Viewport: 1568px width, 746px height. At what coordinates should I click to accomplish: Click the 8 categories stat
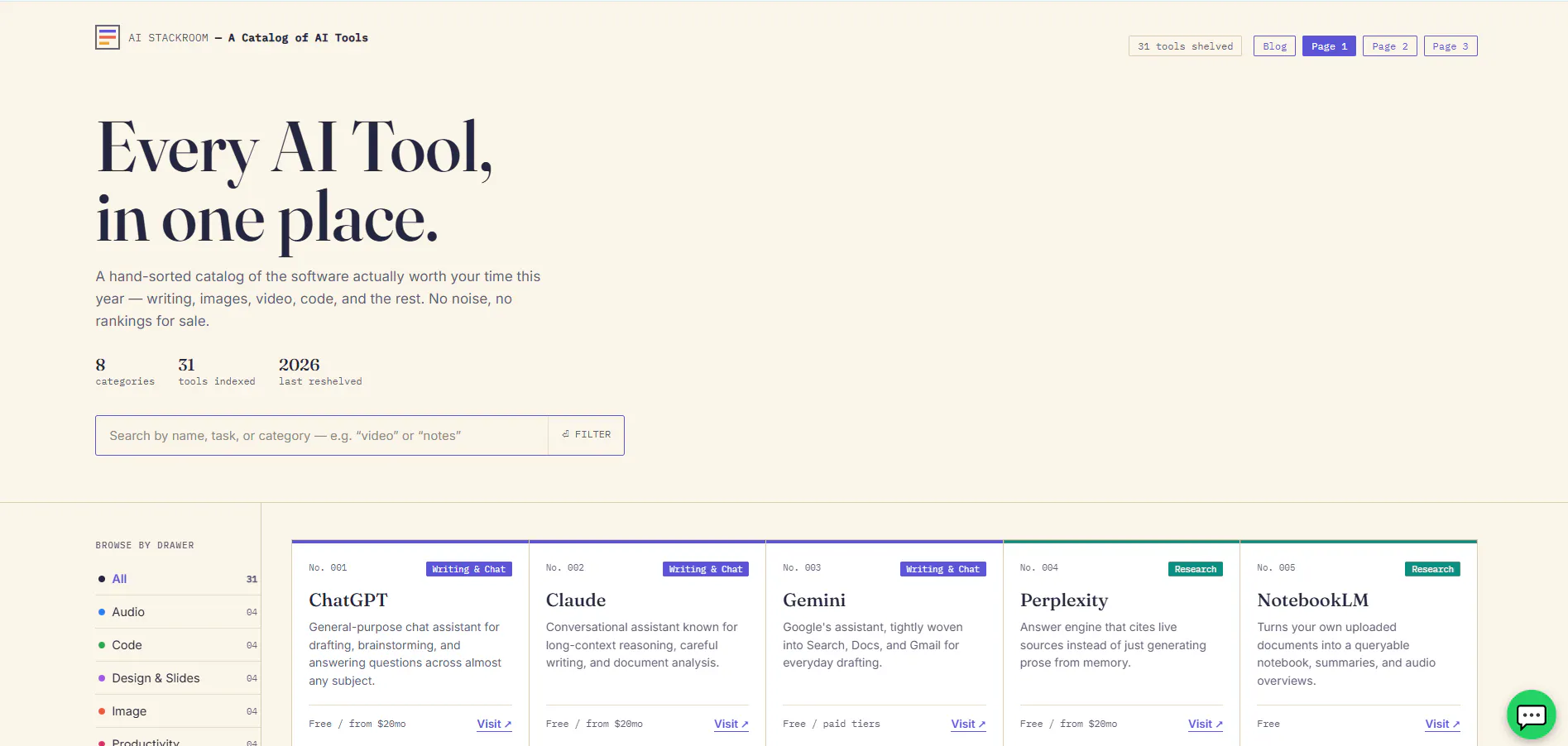pyautogui.click(x=125, y=371)
